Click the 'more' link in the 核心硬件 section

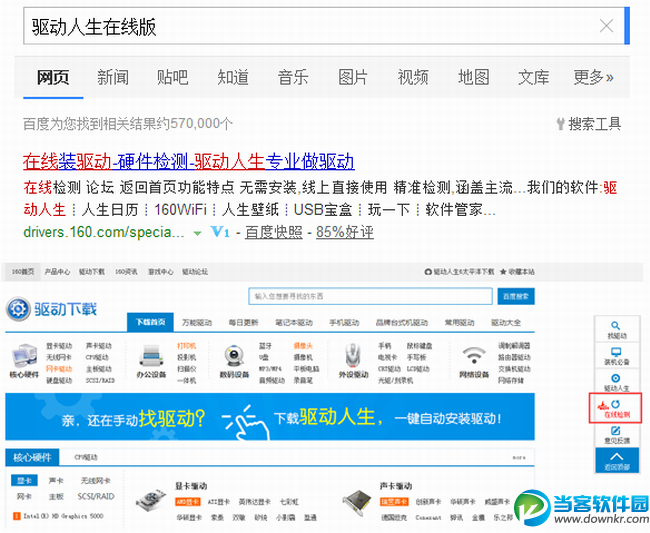click(x=519, y=458)
